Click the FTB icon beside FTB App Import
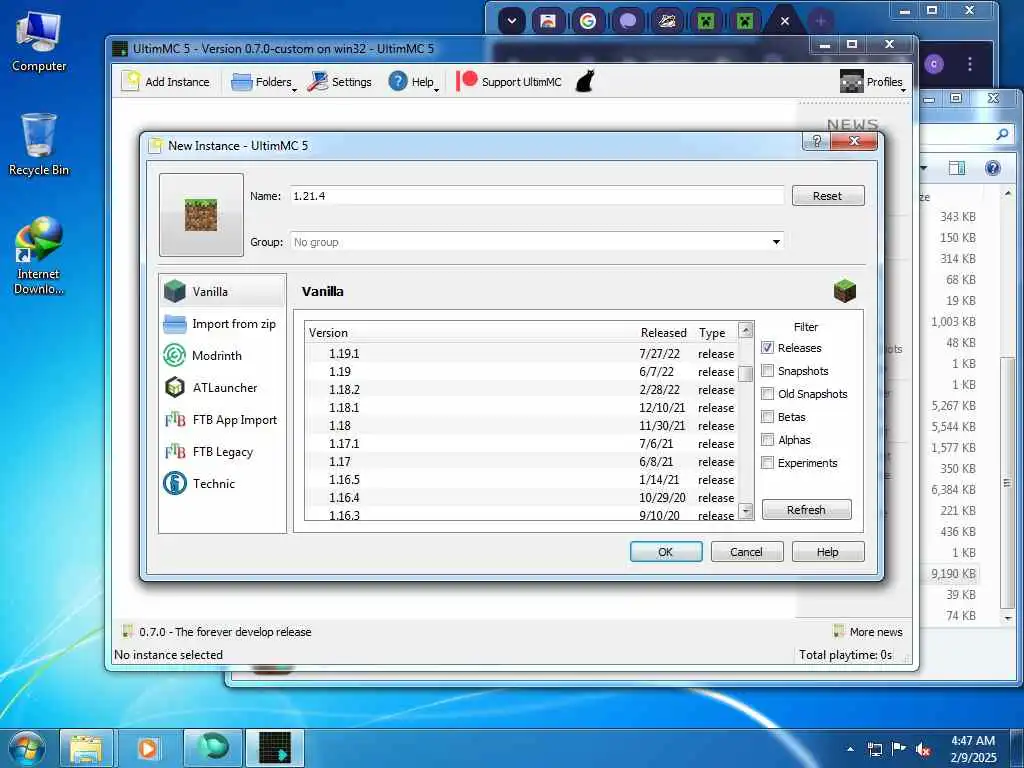Image resolution: width=1024 pixels, height=768 pixels. click(x=175, y=419)
